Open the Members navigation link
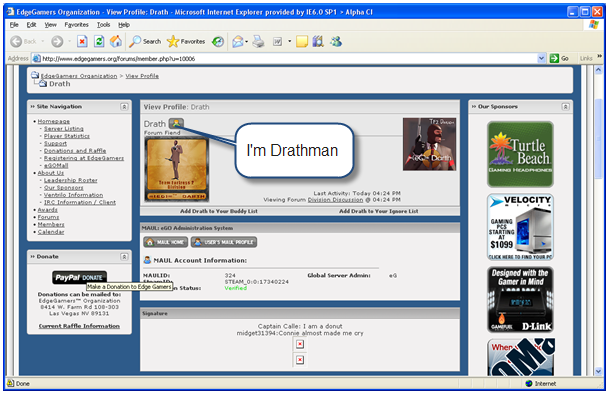This screenshot has height=393, width=609. [51, 225]
